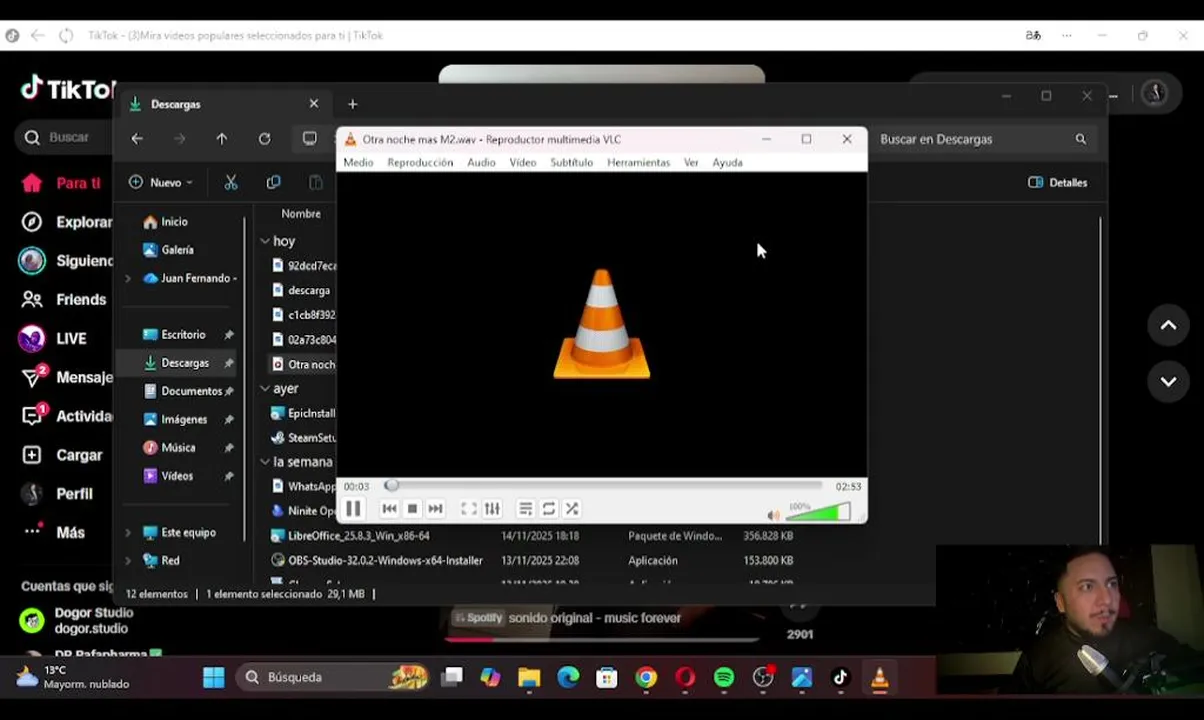Open Documentos in sidebar
The width and height of the screenshot is (1204, 720).
(183, 391)
